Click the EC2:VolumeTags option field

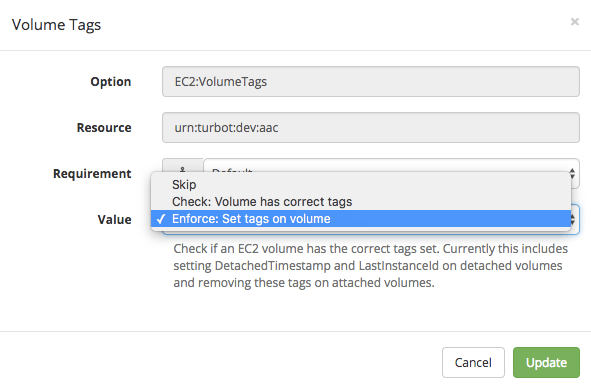click(x=371, y=82)
